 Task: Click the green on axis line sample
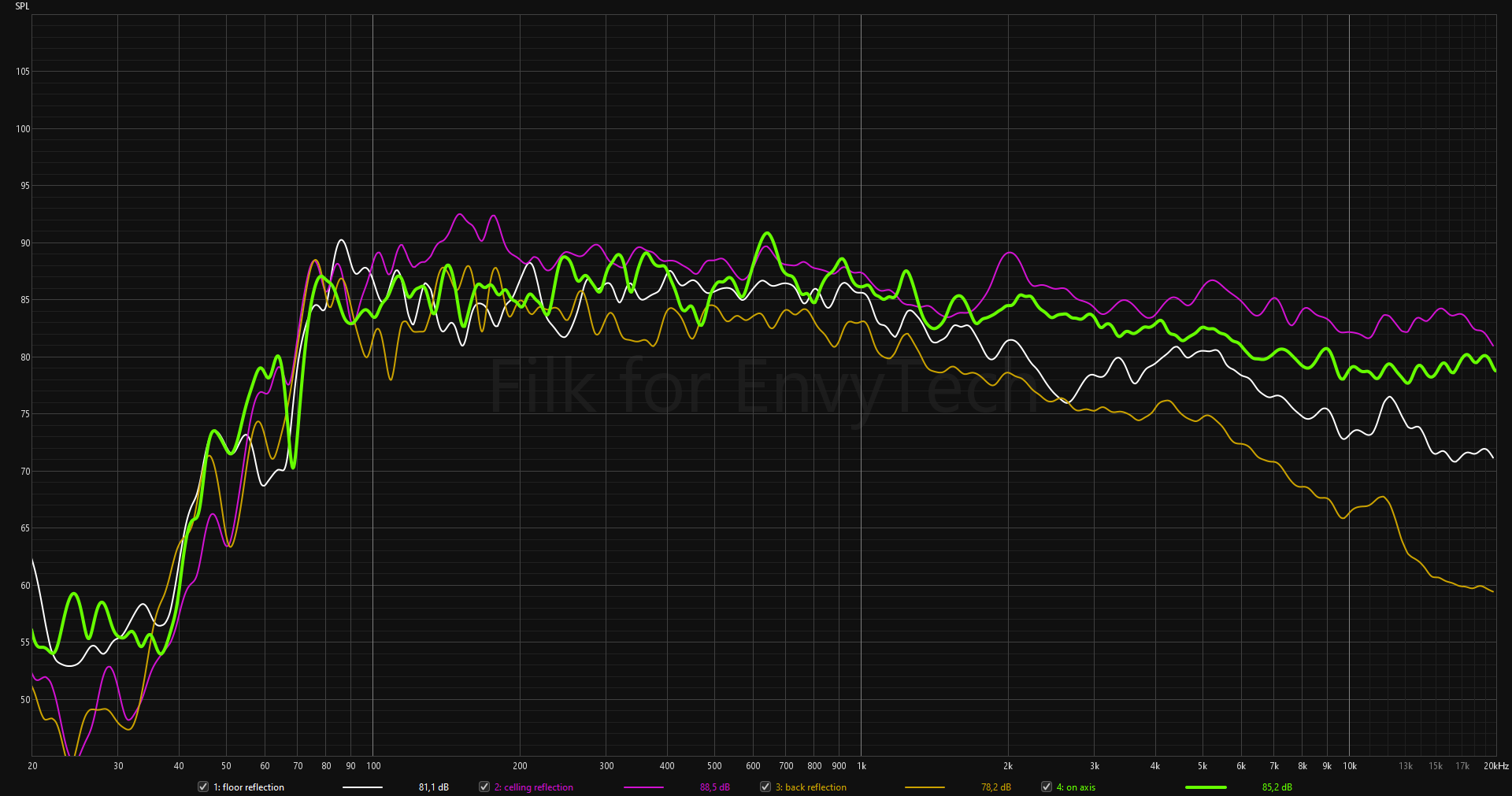1206,787
